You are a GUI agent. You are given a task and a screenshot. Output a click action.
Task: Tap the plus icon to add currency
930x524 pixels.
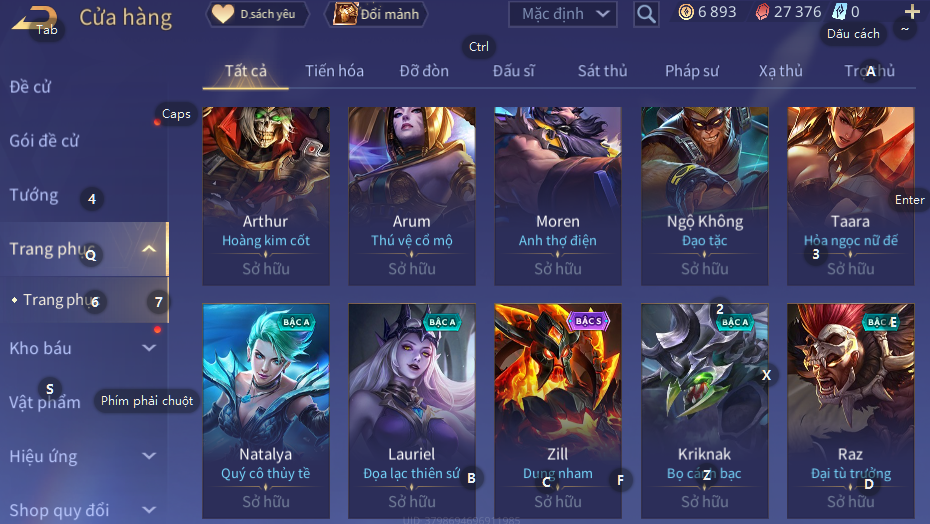coord(912,11)
